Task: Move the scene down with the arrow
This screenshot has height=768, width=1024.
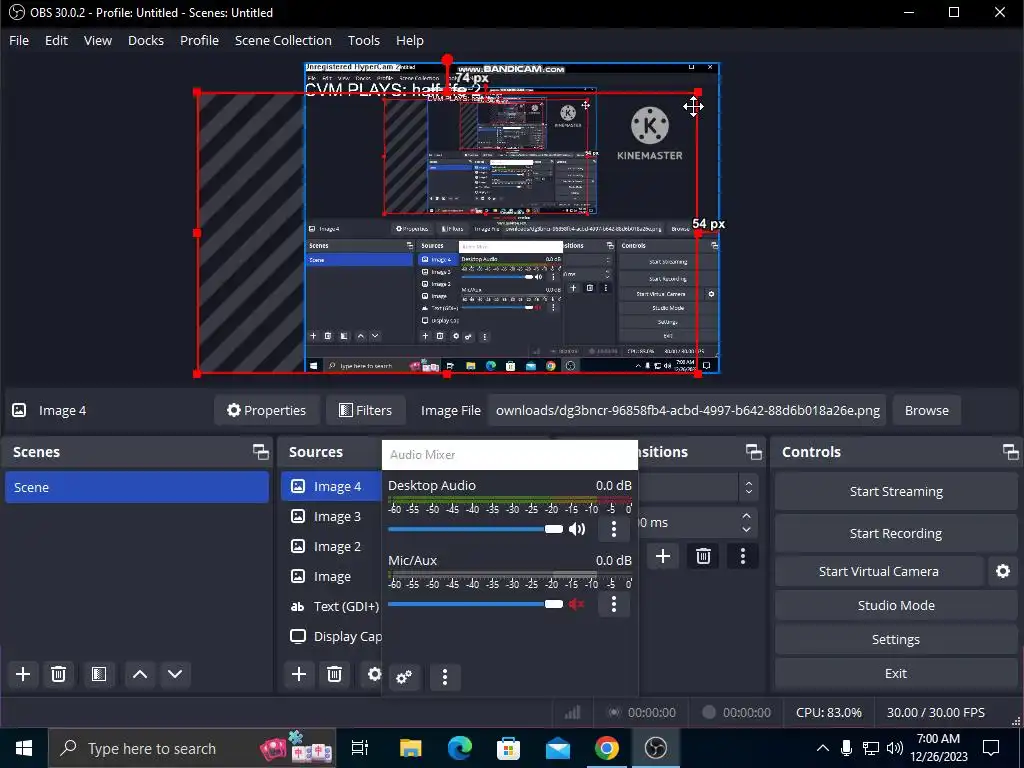Action: [x=175, y=674]
